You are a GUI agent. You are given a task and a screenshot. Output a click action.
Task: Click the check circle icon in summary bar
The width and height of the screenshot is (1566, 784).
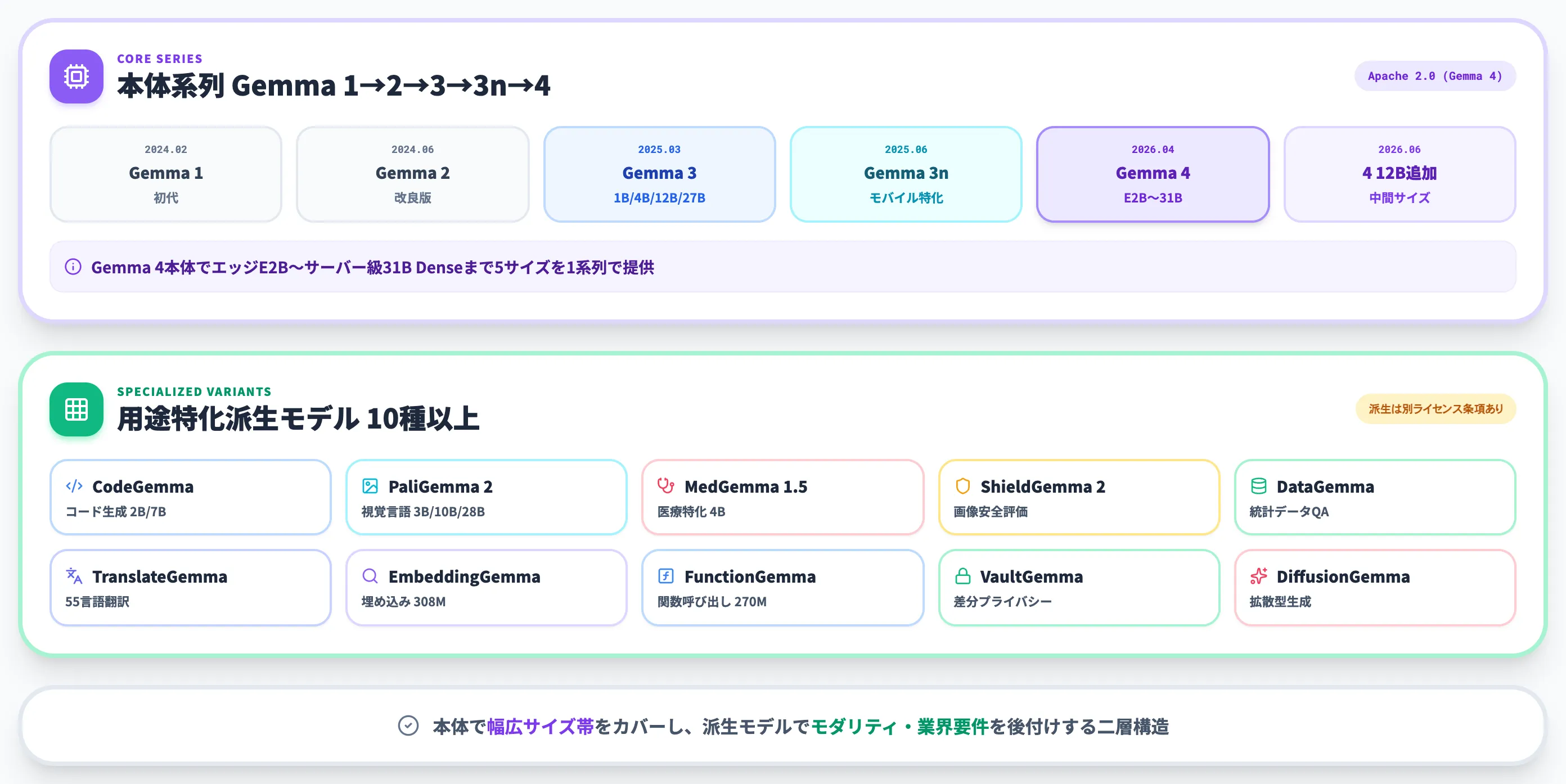click(408, 726)
